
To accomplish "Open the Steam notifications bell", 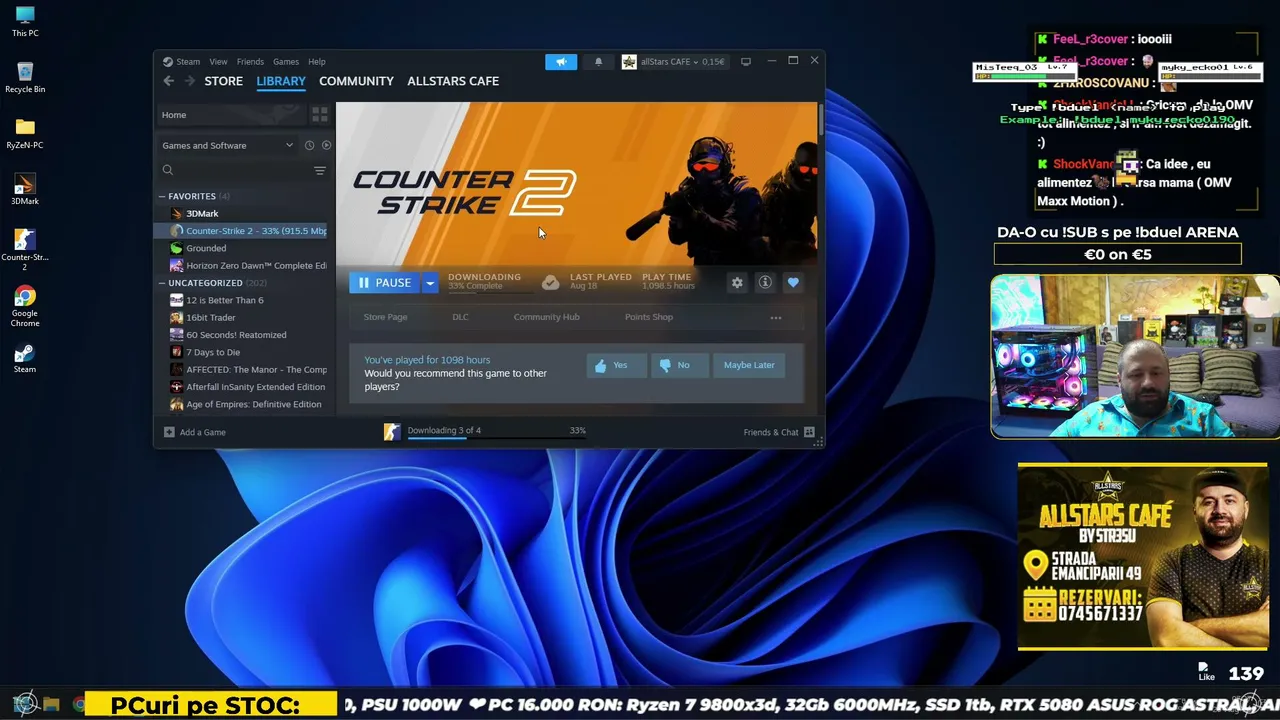I will point(598,62).
